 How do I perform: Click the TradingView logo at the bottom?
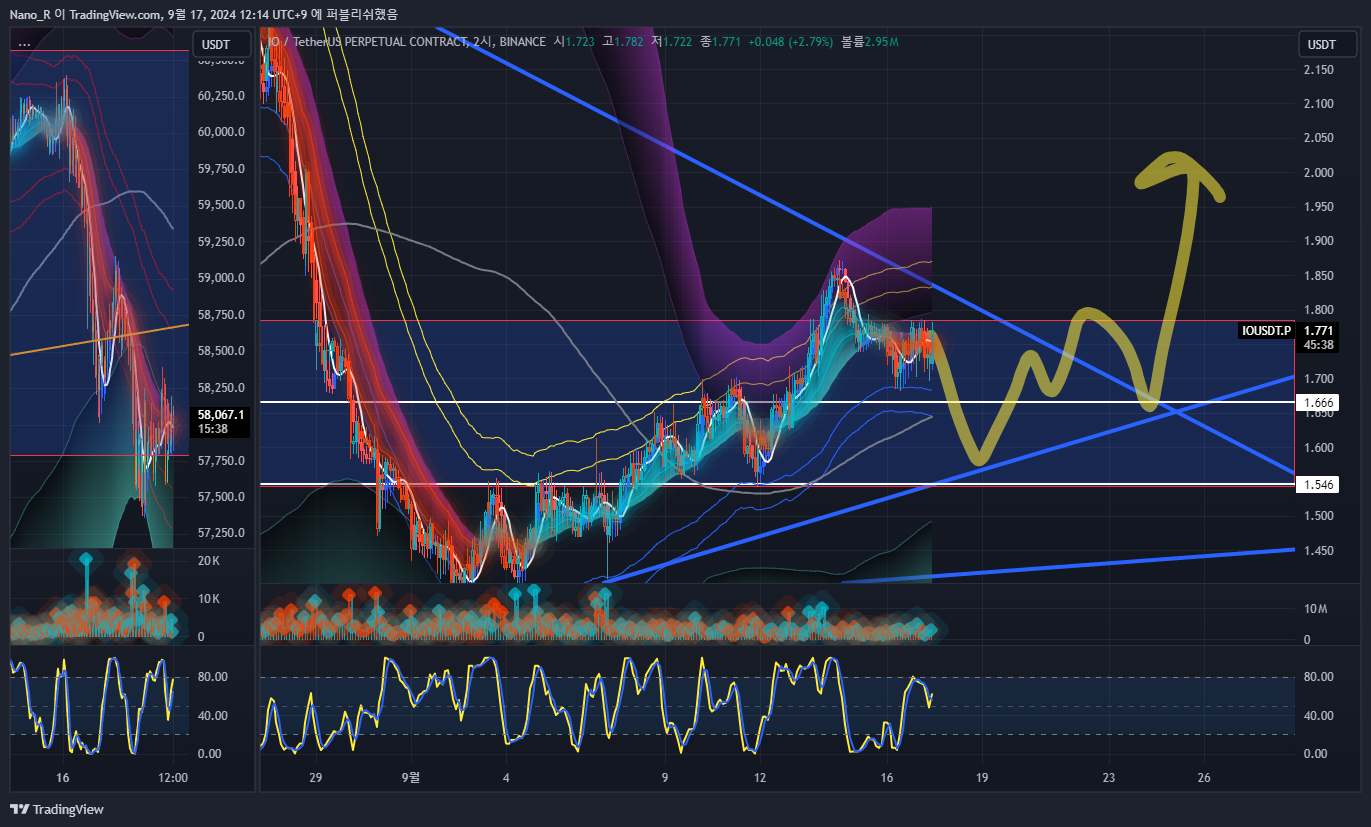(x=57, y=809)
